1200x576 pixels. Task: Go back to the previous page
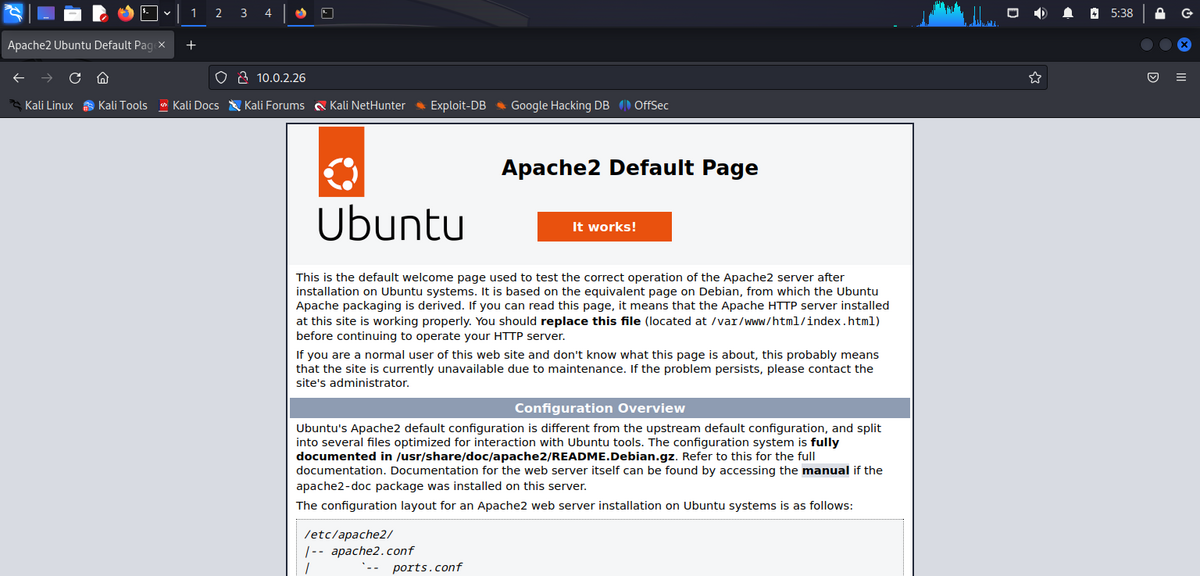click(19, 77)
